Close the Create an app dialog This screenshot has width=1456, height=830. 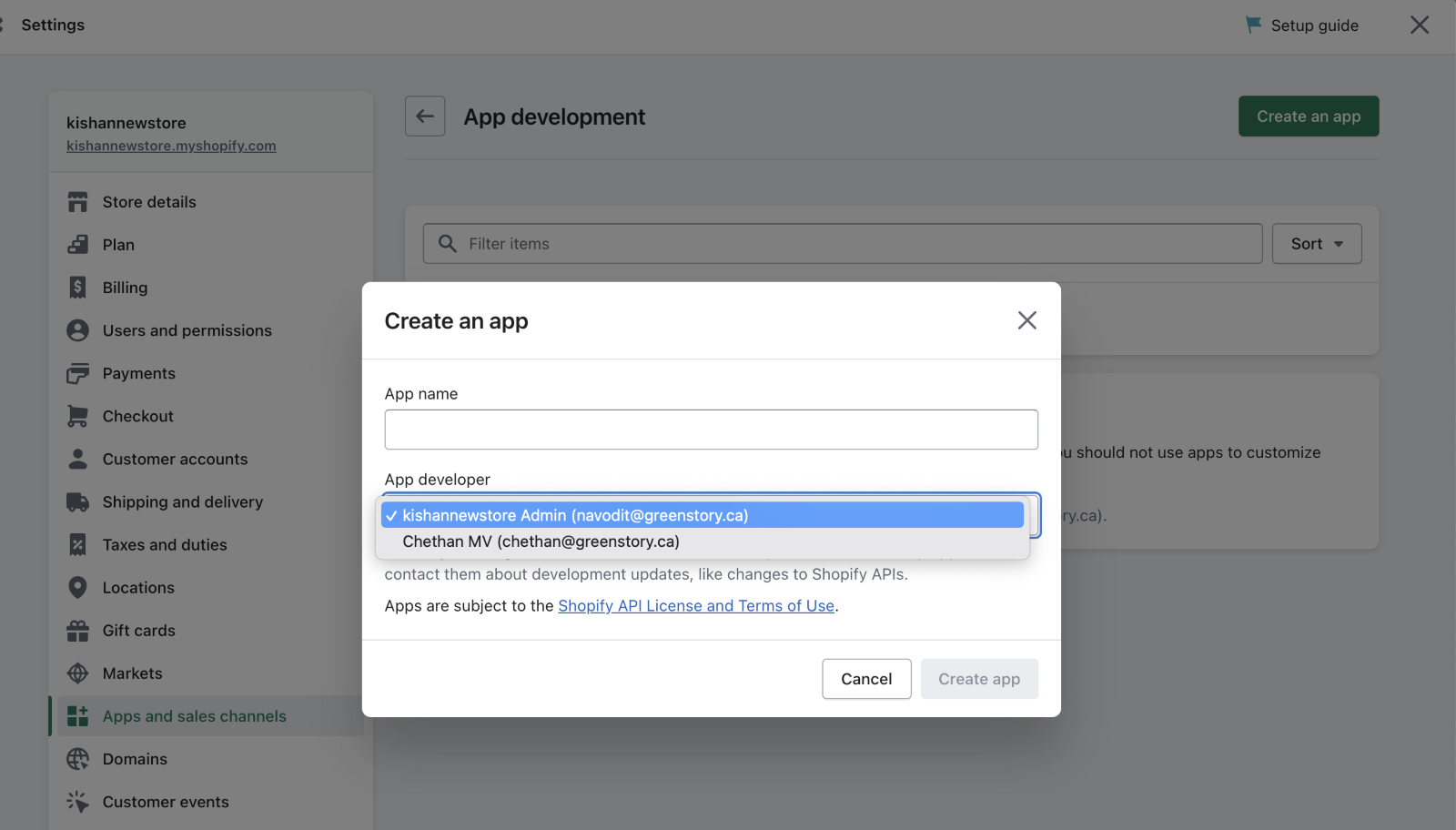point(1027,320)
